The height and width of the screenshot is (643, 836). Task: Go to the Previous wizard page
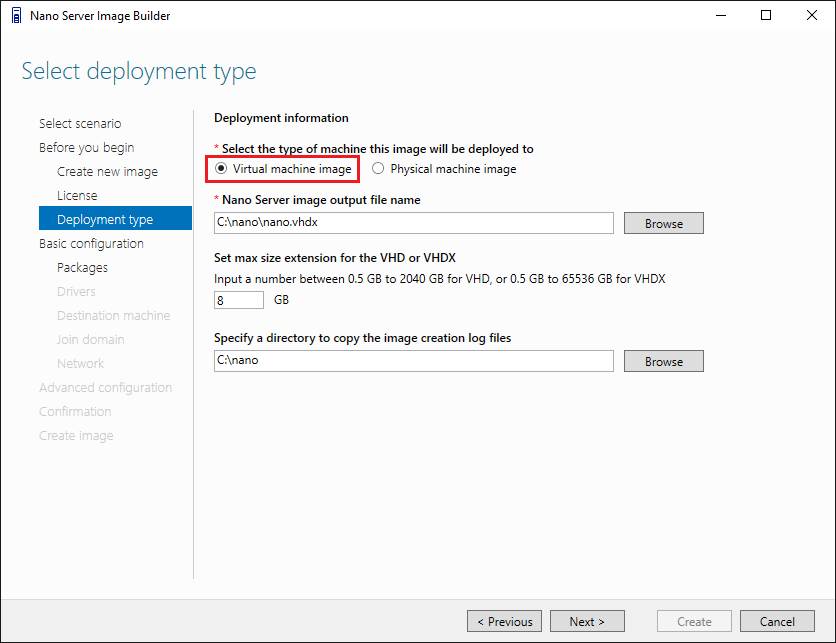504,622
